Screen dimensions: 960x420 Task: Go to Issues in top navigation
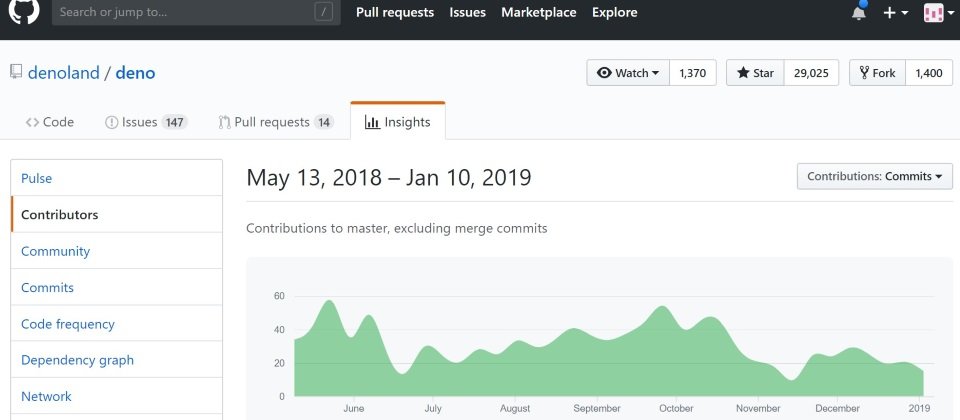(467, 12)
